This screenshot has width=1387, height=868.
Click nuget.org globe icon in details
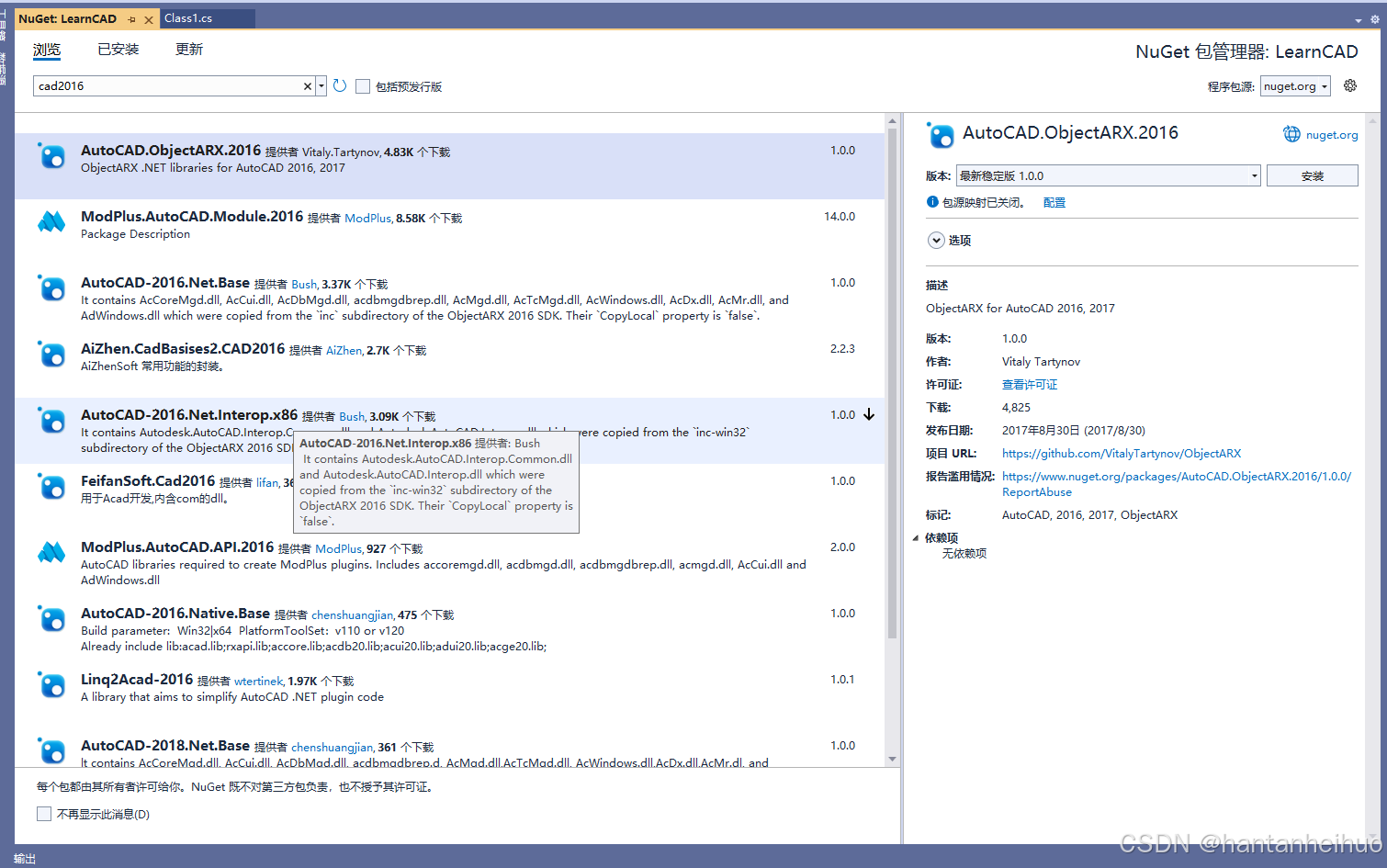tap(1291, 134)
